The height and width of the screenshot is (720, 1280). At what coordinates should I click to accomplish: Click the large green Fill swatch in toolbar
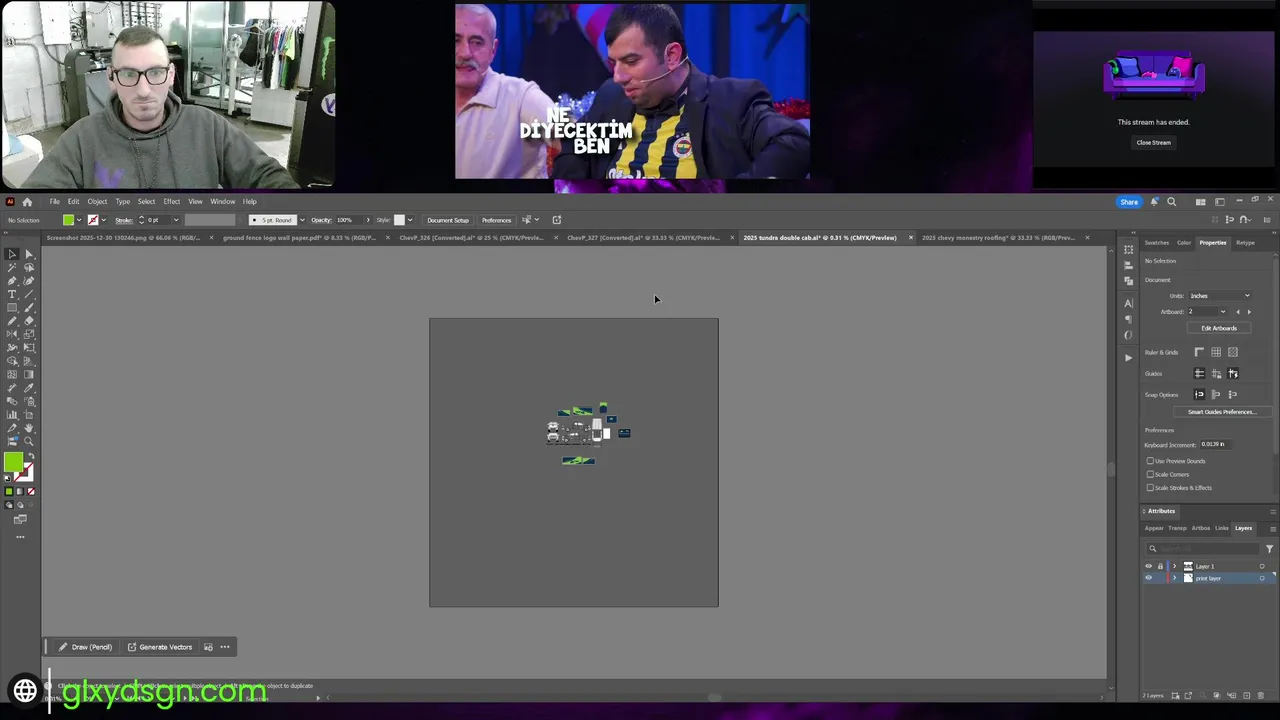[x=14, y=463]
